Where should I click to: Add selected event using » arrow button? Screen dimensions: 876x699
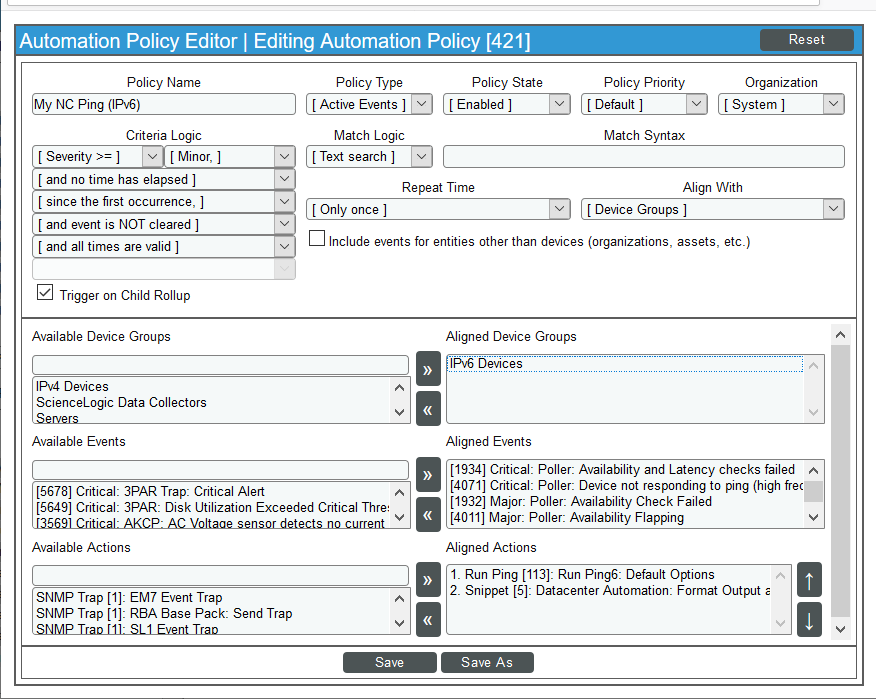[428, 472]
